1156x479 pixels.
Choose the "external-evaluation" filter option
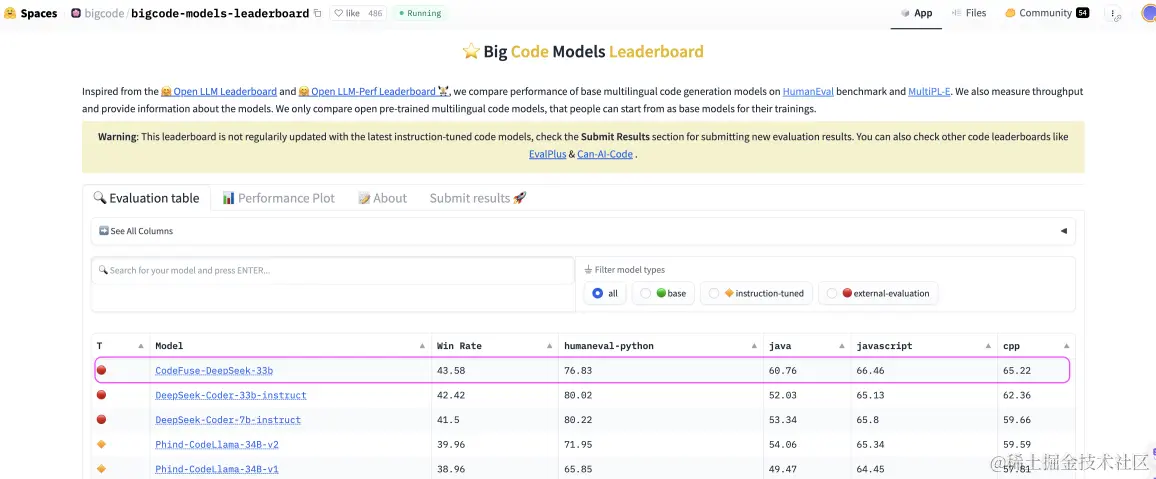pos(832,293)
